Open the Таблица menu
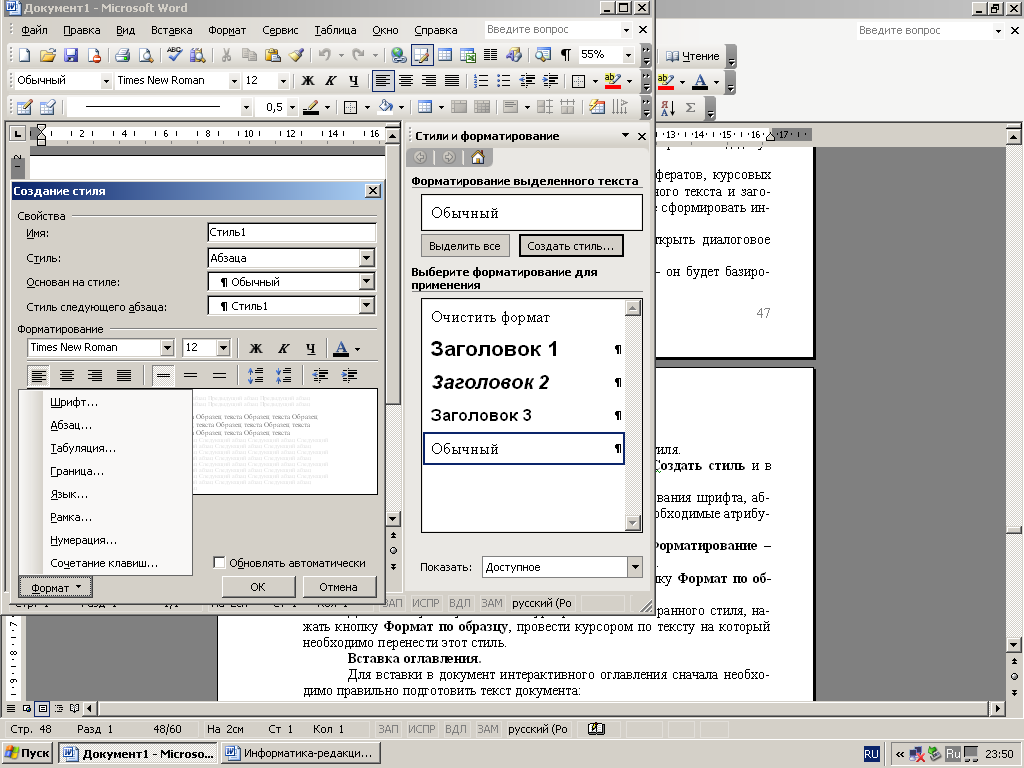The image size is (1024, 768). (335, 30)
